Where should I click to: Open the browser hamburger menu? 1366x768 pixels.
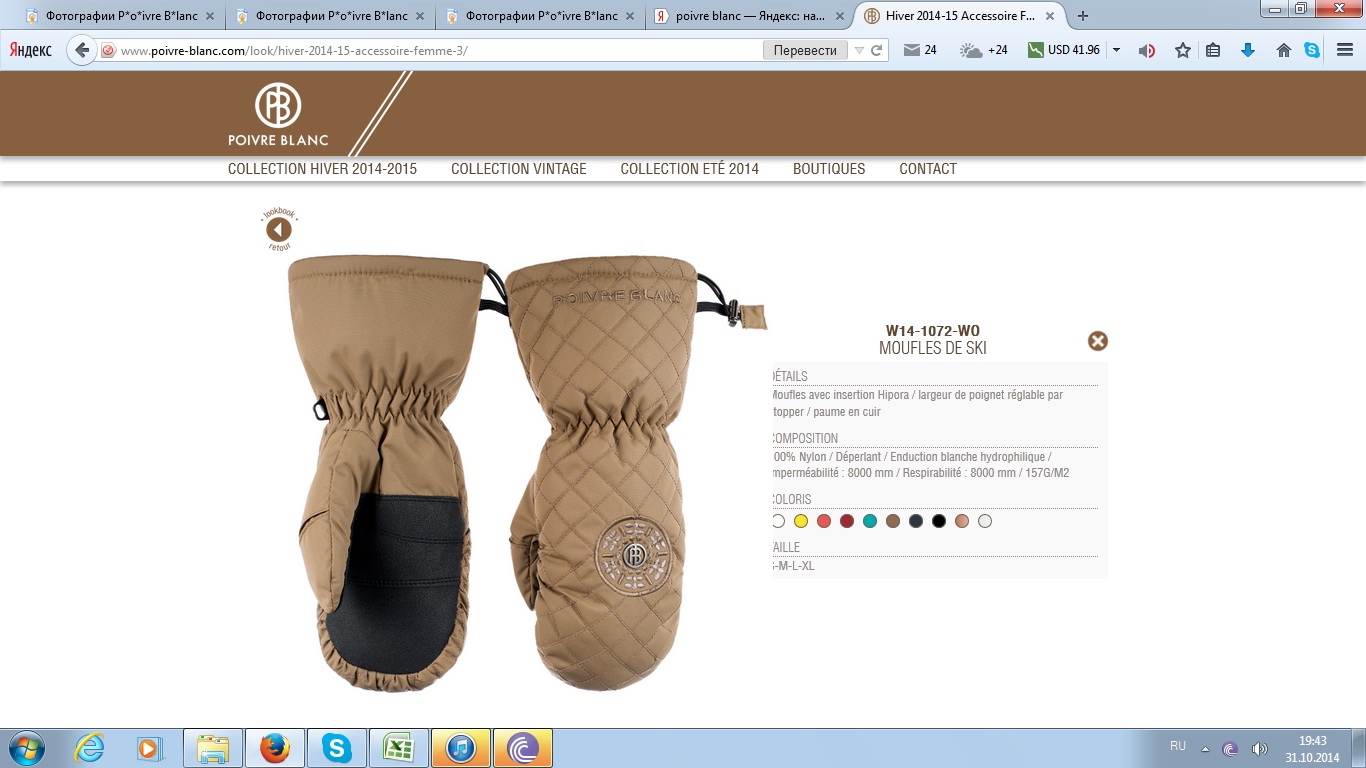(x=1345, y=50)
